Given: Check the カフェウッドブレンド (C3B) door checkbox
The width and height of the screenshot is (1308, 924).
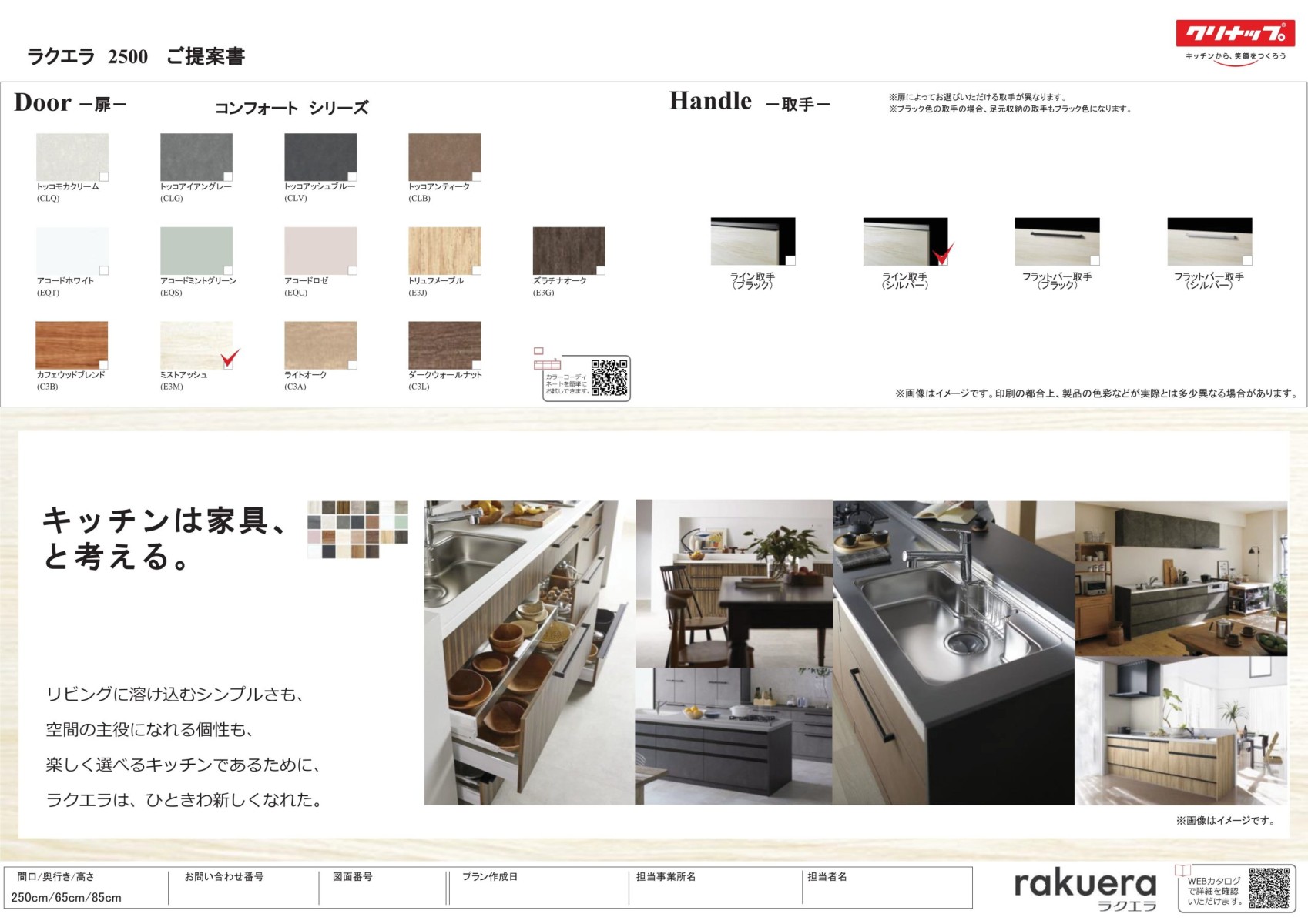Looking at the screenshot, I should tap(104, 365).
